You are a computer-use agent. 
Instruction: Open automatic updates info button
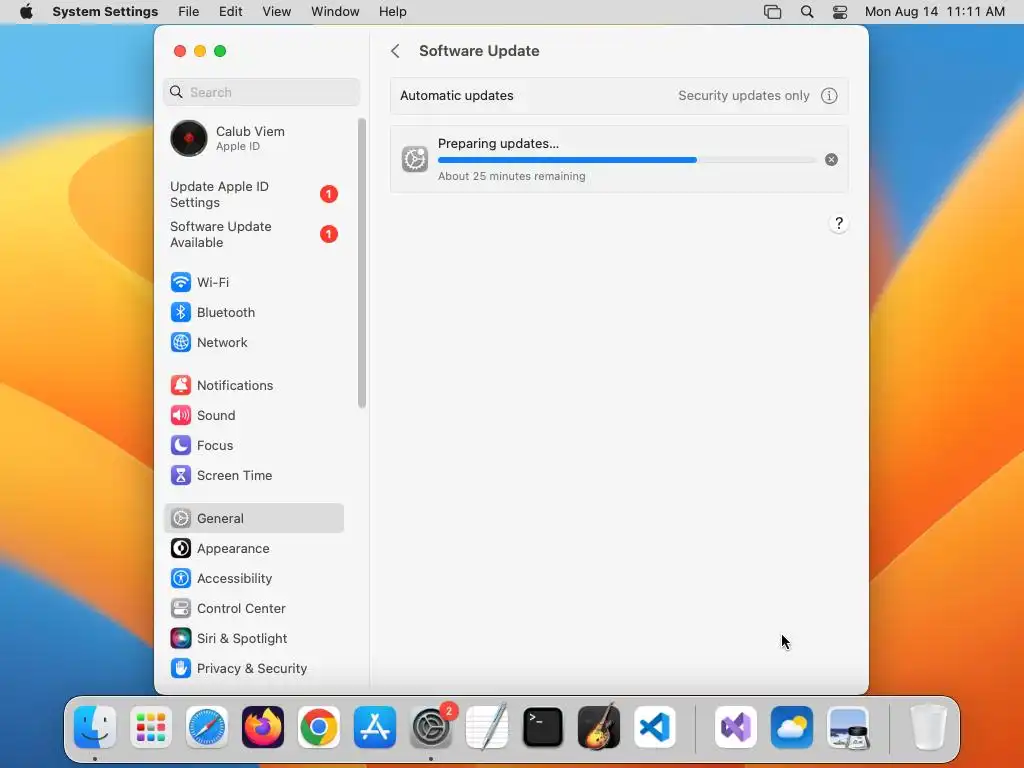(x=829, y=96)
